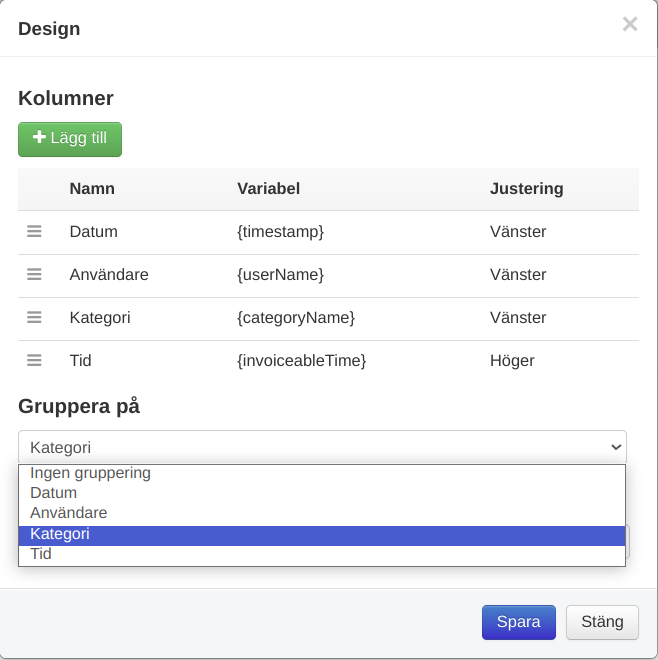Click the Lägg till add column button
658x660 pixels.
pos(70,139)
